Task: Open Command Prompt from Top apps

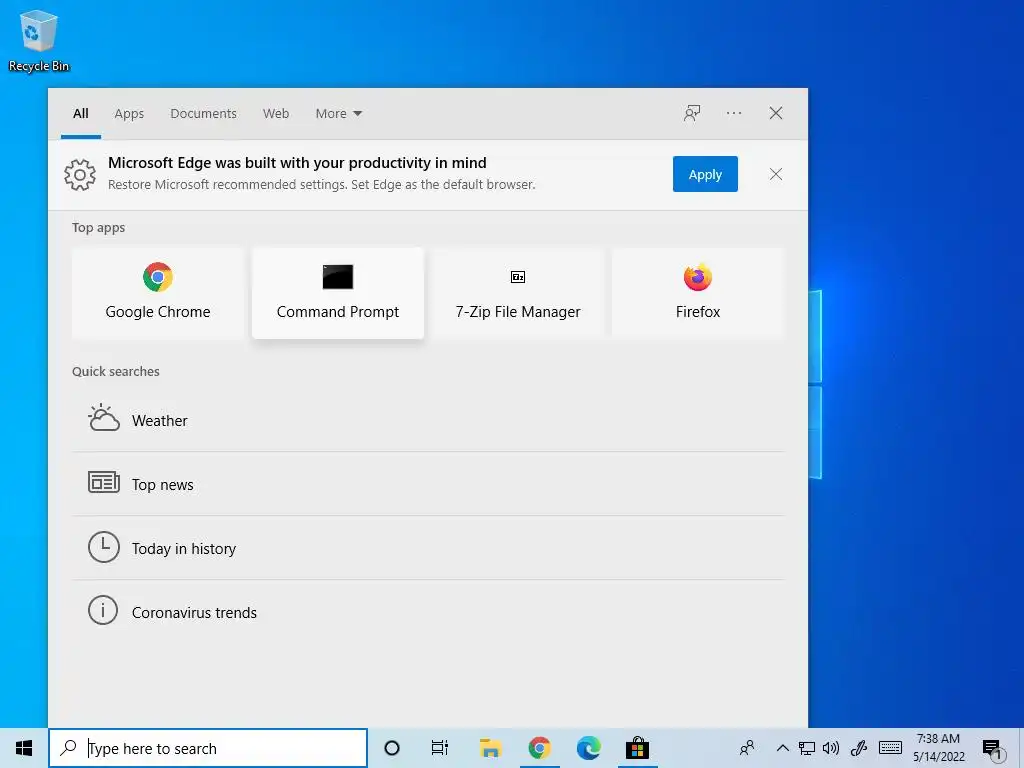Action: [338, 293]
